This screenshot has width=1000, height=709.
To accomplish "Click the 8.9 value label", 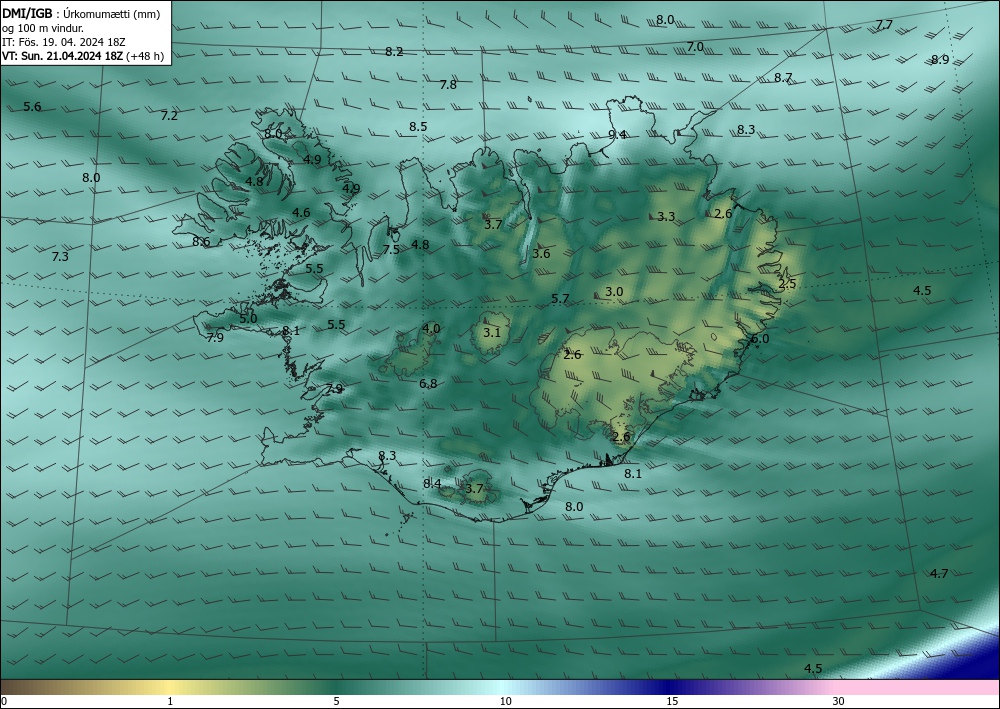I will 940,59.
